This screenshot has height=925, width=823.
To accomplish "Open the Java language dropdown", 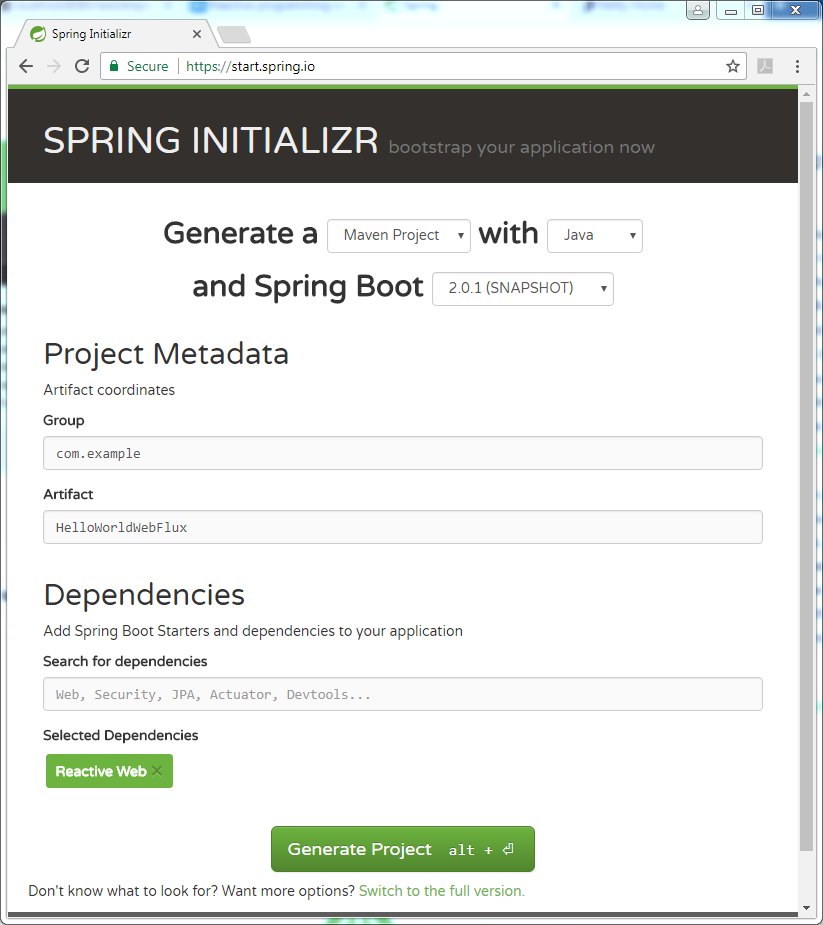I will click(595, 235).
